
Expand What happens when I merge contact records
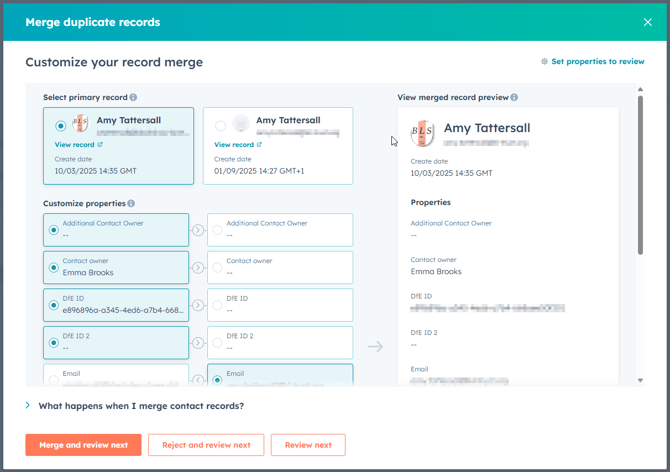click(x=28, y=406)
